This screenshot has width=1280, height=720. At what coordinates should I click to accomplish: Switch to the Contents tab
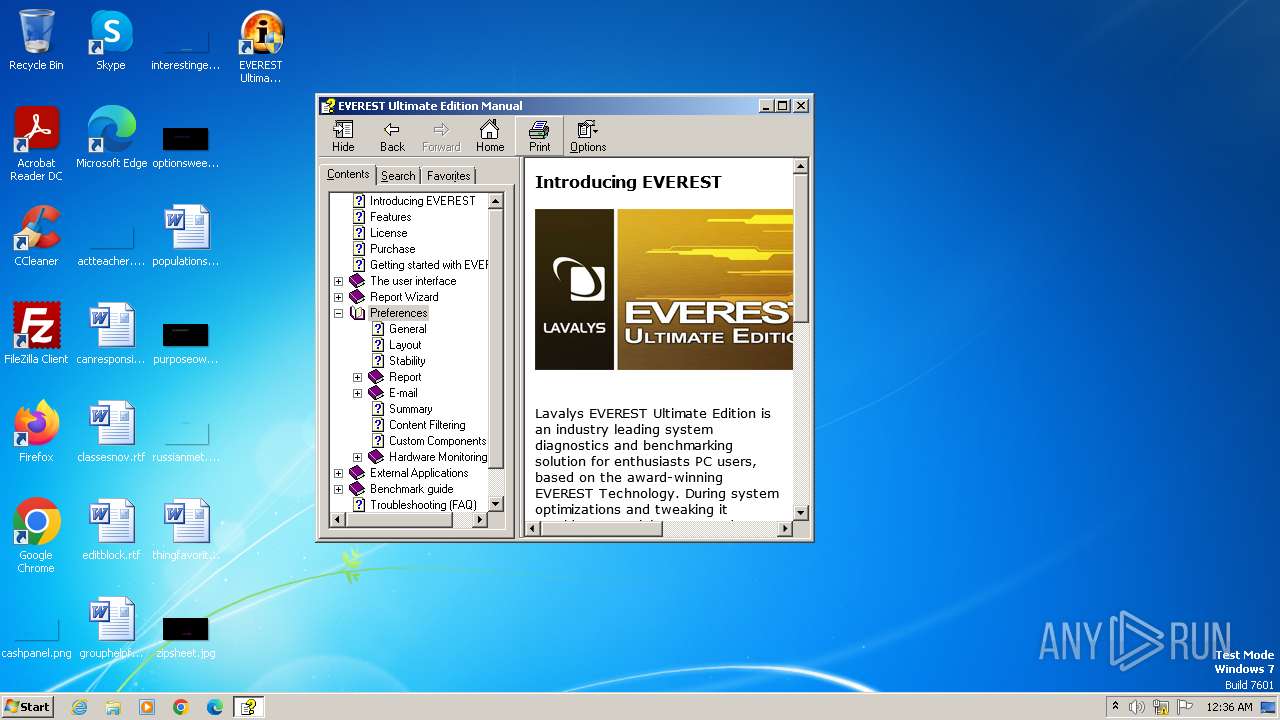(348, 174)
